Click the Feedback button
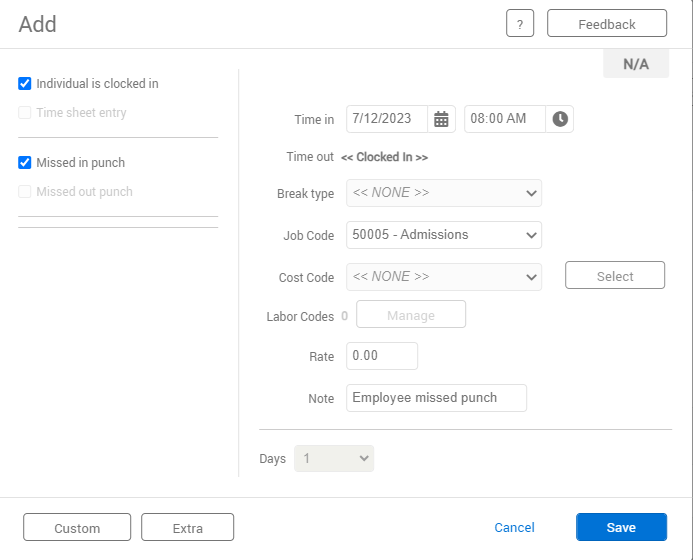 (x=606, y=24)
